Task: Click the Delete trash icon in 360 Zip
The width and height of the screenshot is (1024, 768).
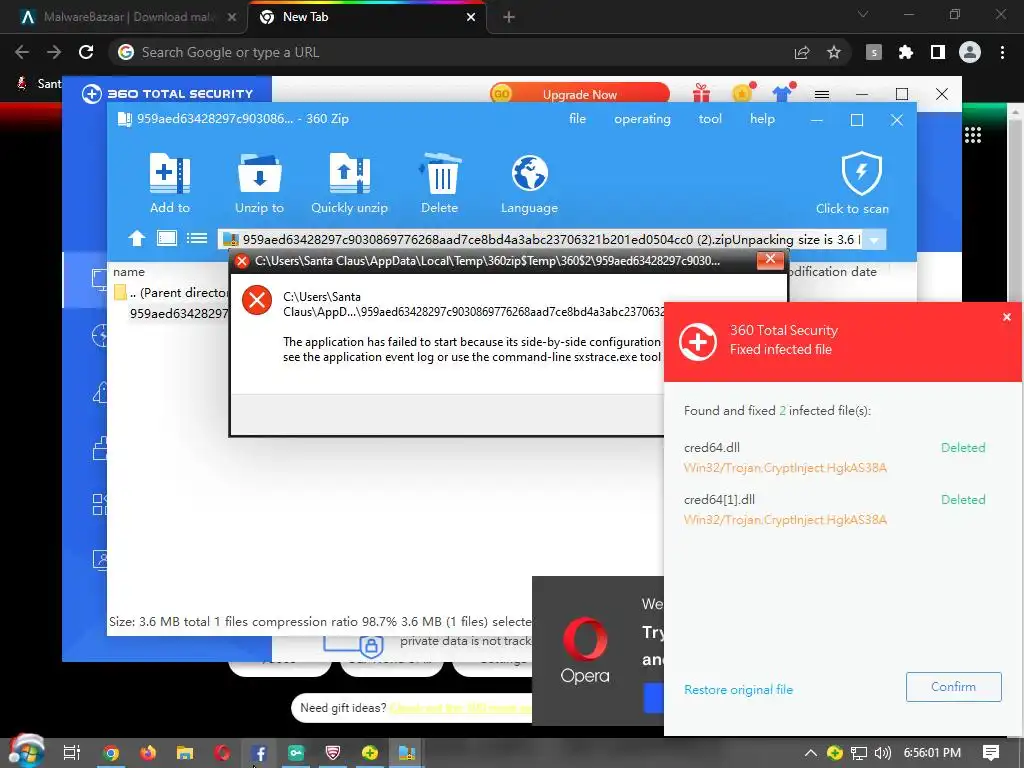Action: [x=440, y=184]
